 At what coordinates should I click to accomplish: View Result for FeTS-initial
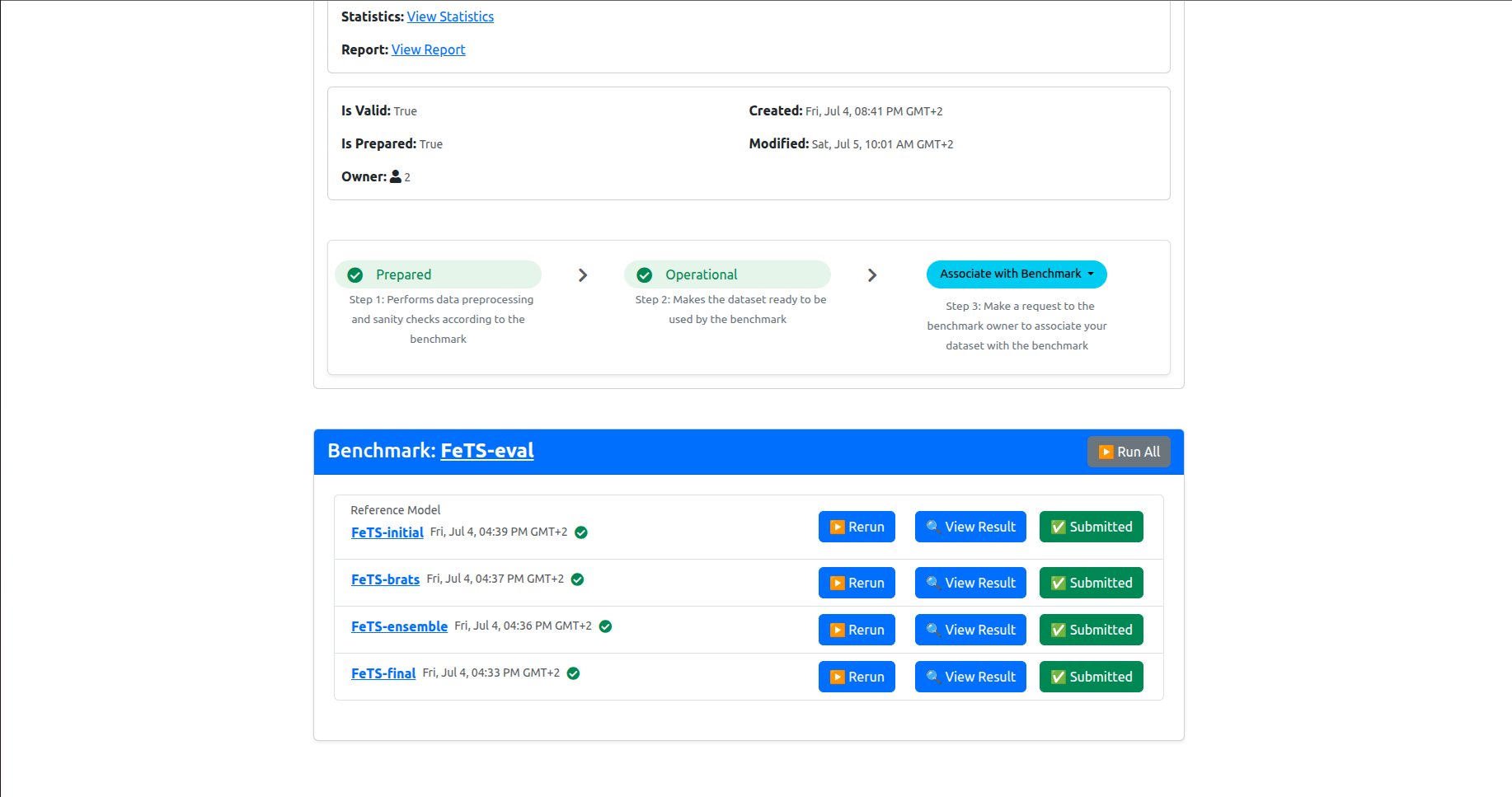[x=970, y=527]
